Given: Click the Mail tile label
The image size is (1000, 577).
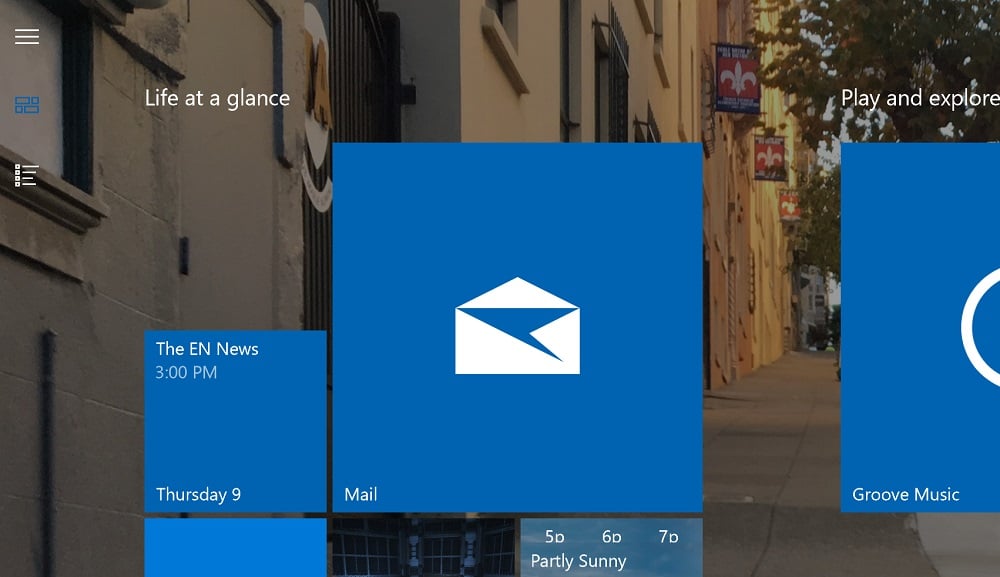Looking at the screenshot, I should click(361, 494).
